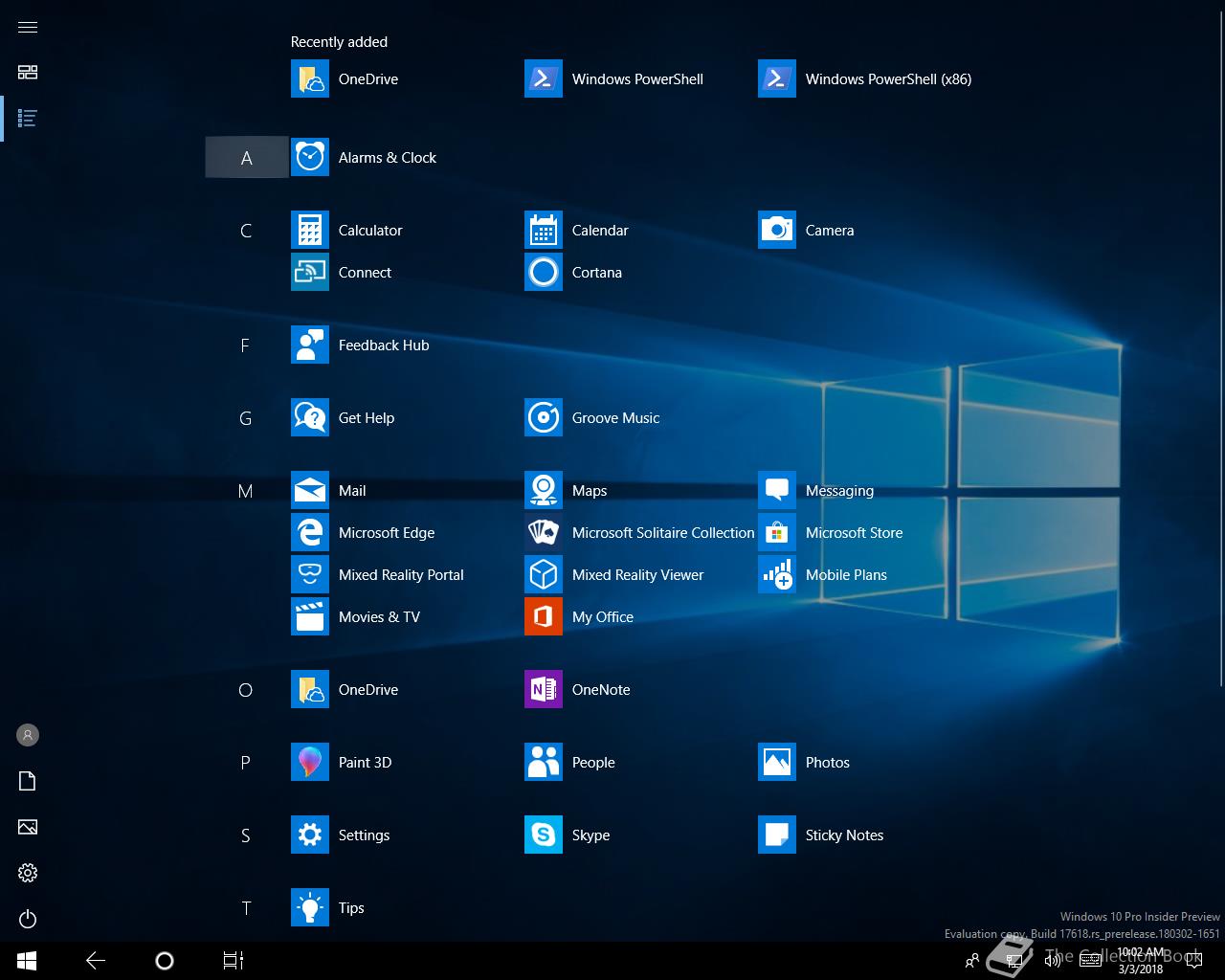
Task: Open the Settings app icon under S
Action: 310,835
